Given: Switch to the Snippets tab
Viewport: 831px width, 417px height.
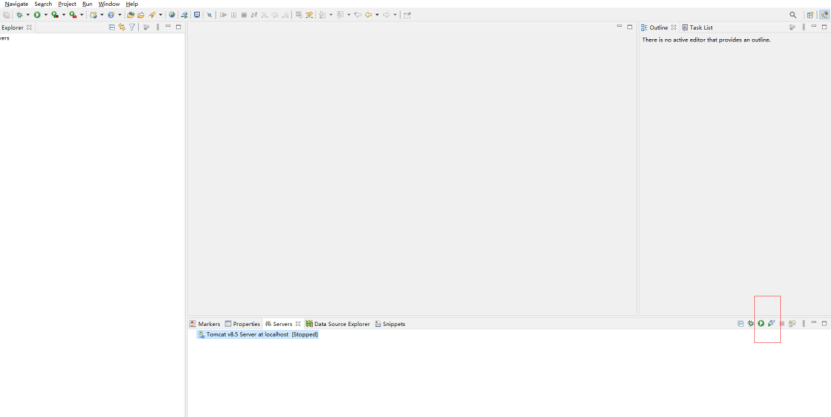Looking at the screenshot, I should tap(390, 324).
